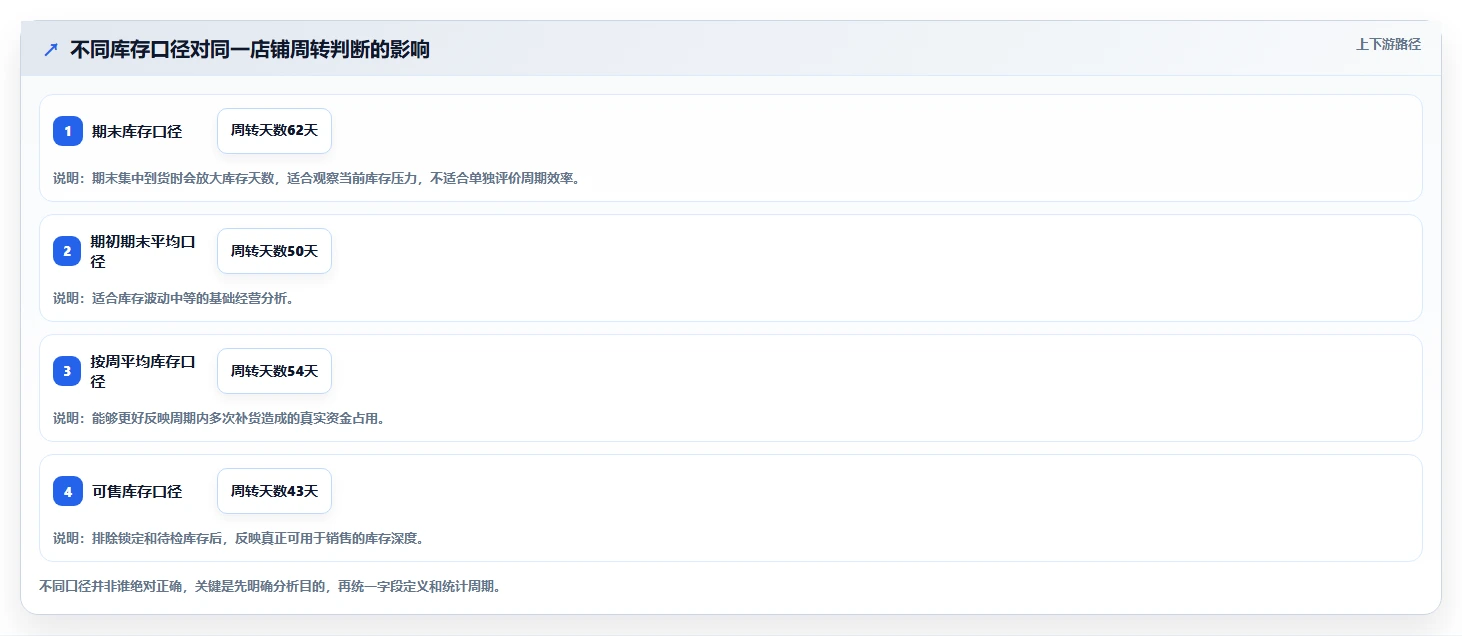The height and width of the screenshot is (636, 1462).
Task: Click the 期末库存口径 label
Action: [x=137, y=131]
